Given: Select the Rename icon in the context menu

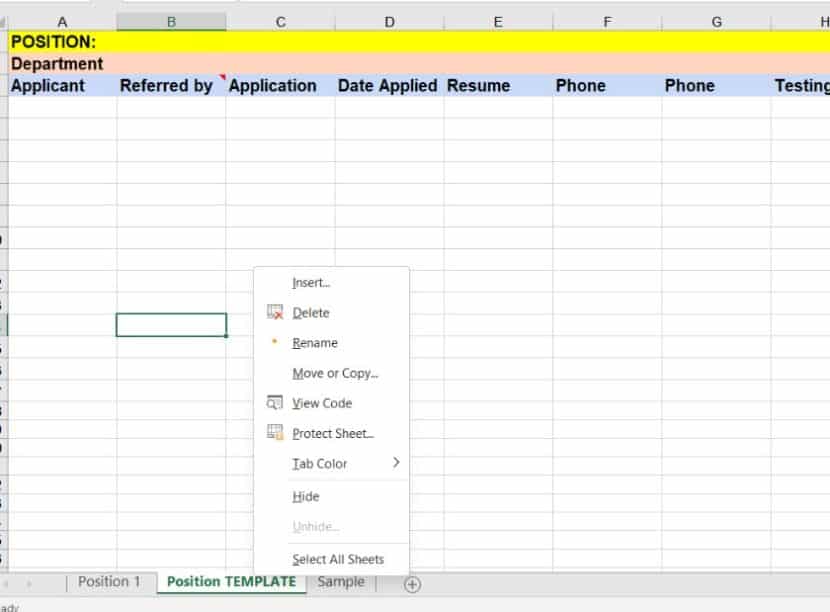Looking at the screenshot, I should (277, 343).
